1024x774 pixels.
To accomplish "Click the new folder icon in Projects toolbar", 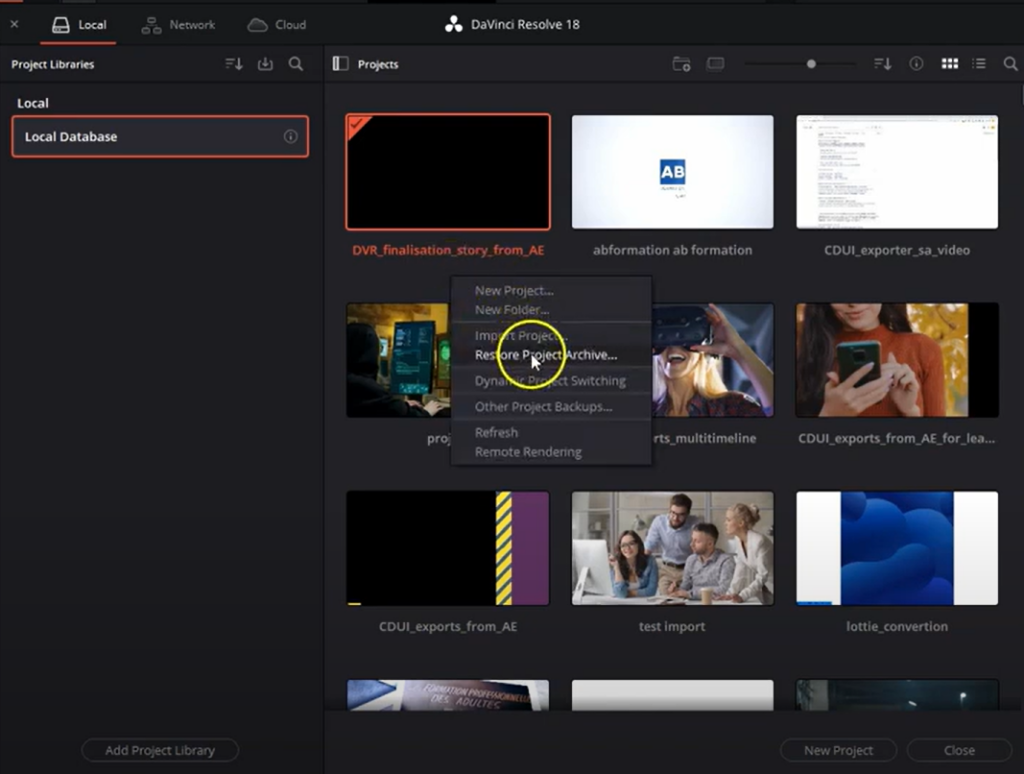I will [x=681, y=64].
